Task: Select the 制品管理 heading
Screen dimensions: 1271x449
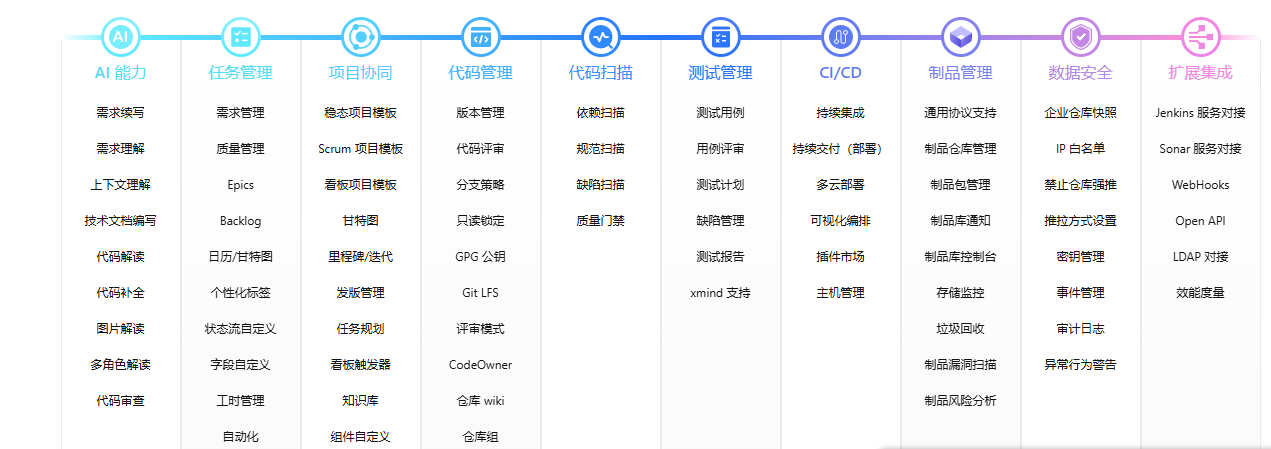Action: tap(960, 73)
